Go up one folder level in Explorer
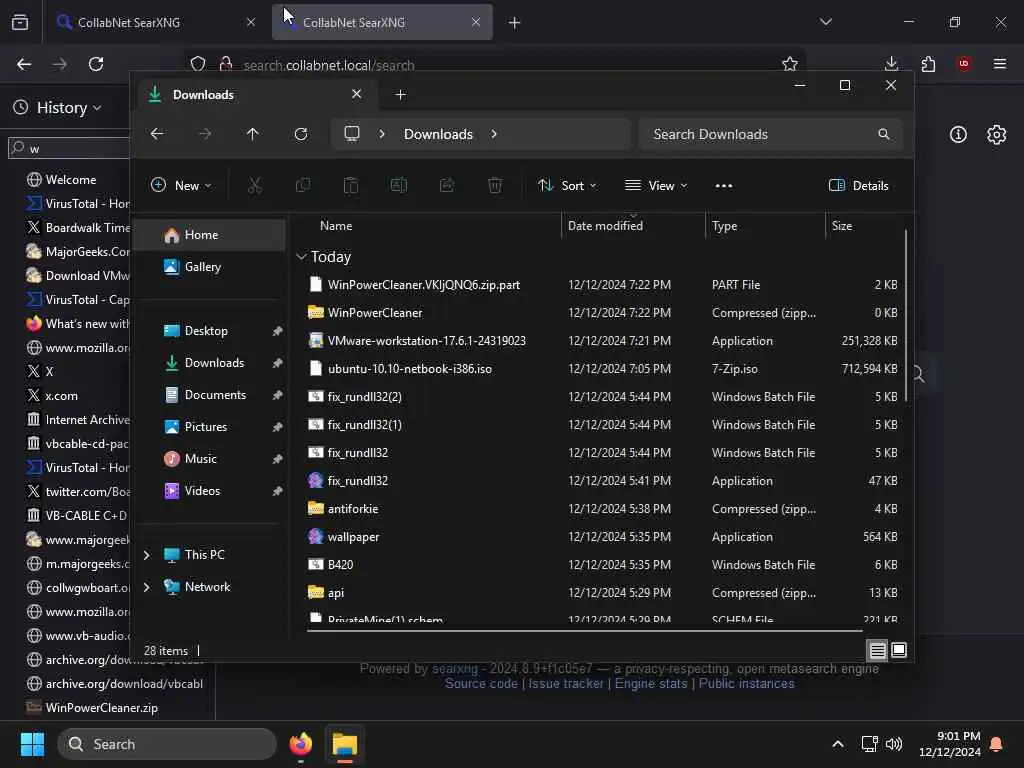Image resolution: width=1024 pixels, height=768 pixels. [253, 134]
